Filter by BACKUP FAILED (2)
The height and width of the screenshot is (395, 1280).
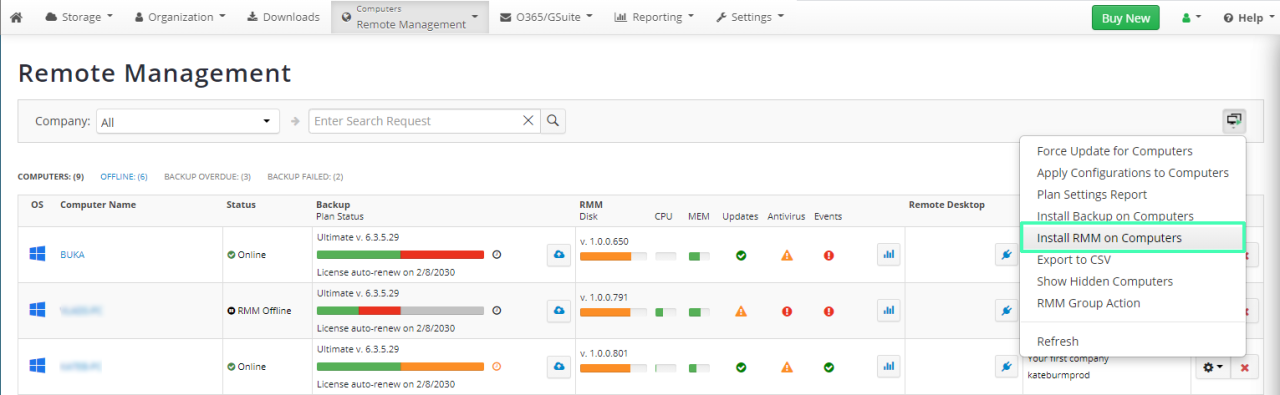[305, 176]
